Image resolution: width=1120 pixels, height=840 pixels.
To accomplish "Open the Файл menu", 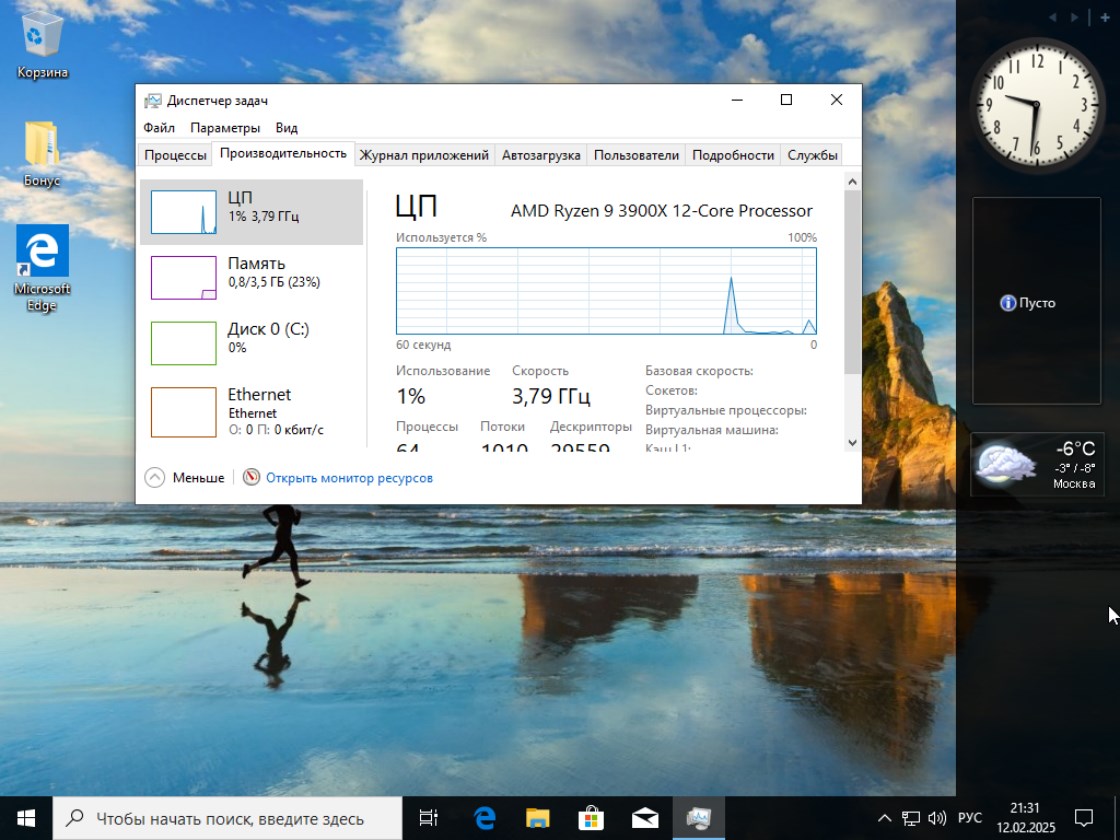I will click(159, 128).
